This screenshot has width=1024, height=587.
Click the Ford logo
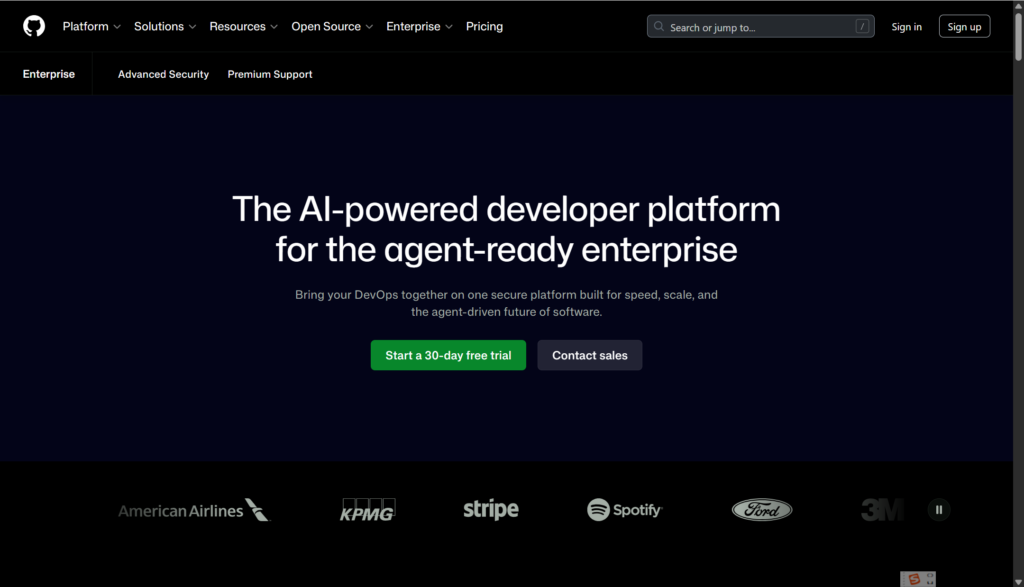coord(761,510)
